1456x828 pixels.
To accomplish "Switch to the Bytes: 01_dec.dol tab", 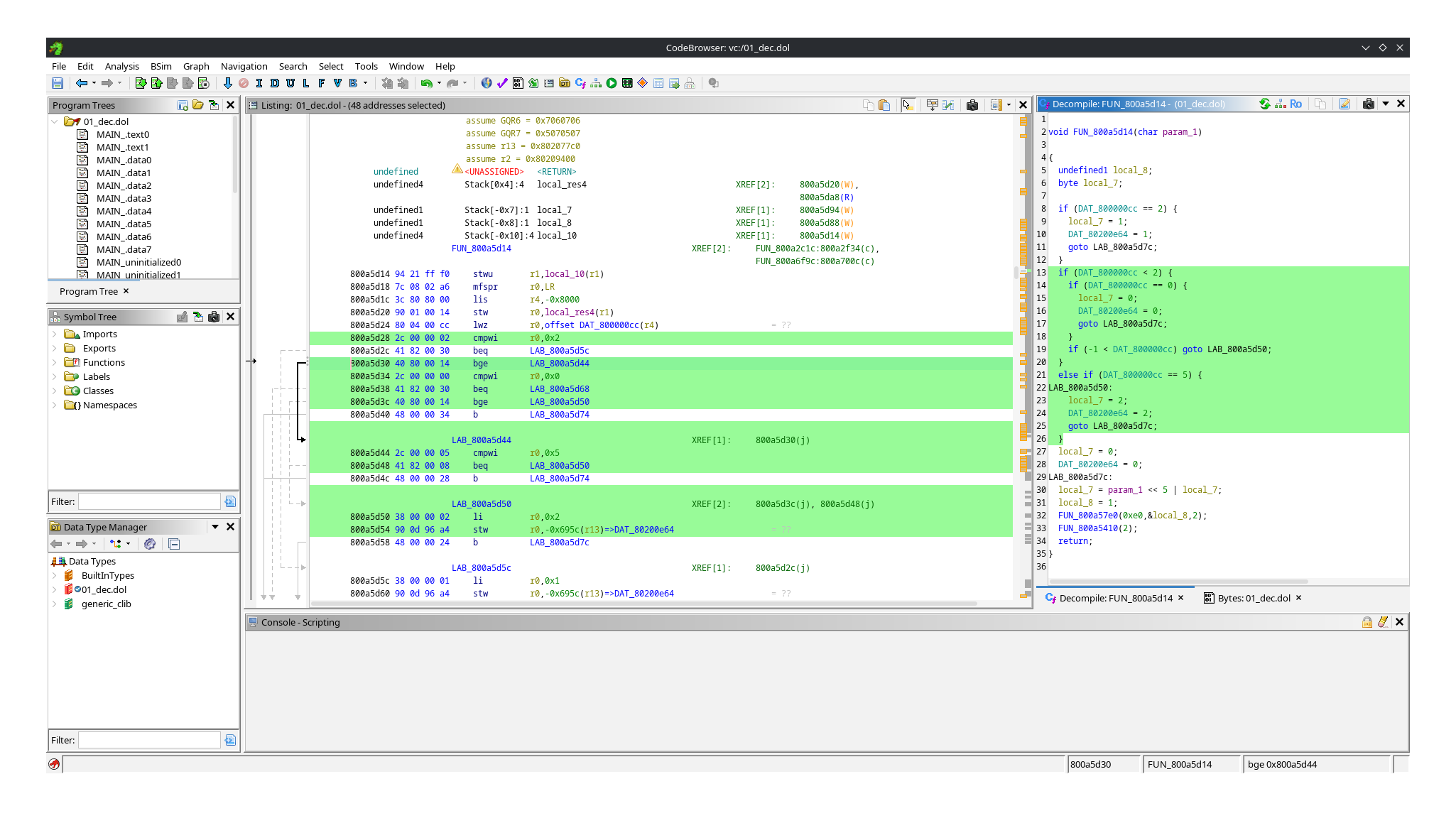I will [x=1253, y=598].
